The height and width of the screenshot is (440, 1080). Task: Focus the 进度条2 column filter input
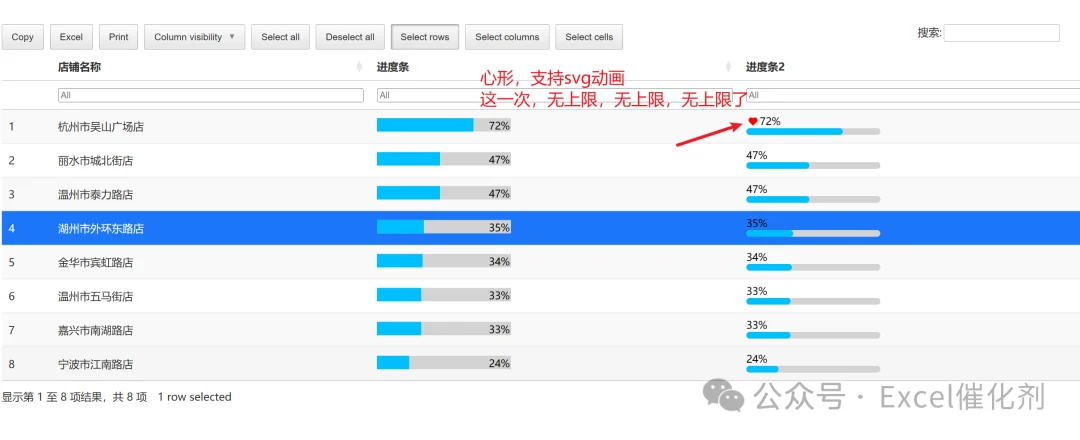tap(913, 95)
